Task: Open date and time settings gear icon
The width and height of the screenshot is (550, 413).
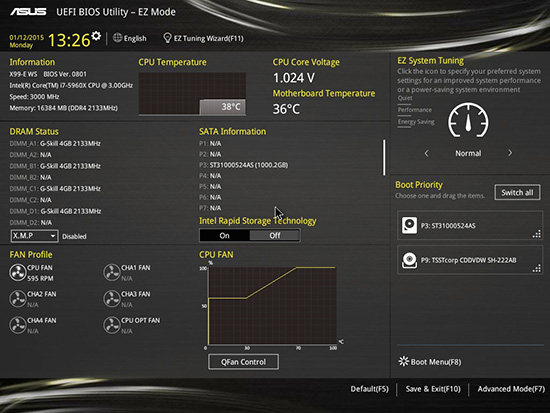Action: pos(96,35)
